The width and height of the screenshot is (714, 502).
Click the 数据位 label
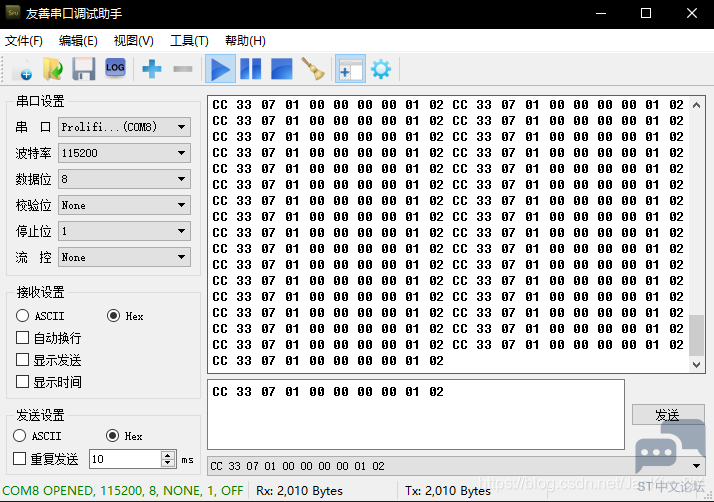coord(33,179)
